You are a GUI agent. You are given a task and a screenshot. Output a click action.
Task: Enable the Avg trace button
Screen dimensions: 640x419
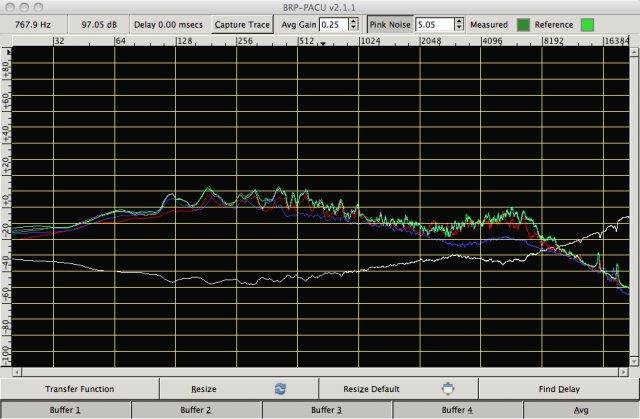[x=581, y=410]
